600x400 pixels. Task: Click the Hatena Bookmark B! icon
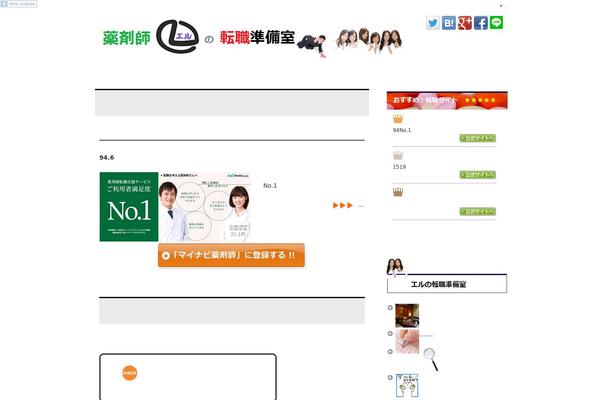click(x=449, y=23)
